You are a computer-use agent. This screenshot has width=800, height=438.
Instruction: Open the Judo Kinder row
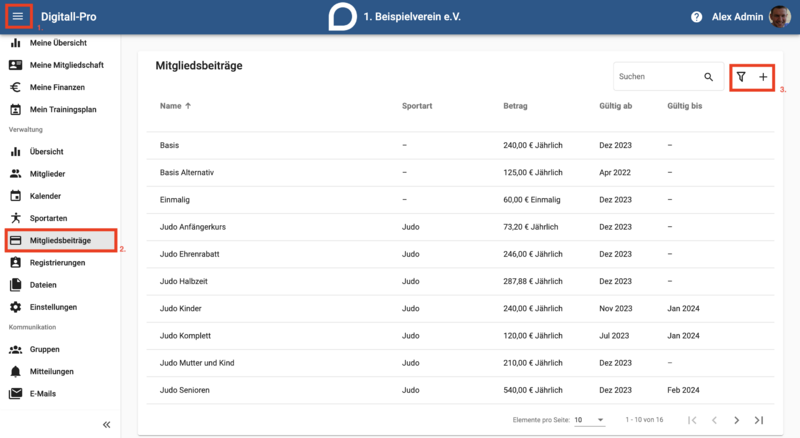pyautogui.click(x=460, y=308)
